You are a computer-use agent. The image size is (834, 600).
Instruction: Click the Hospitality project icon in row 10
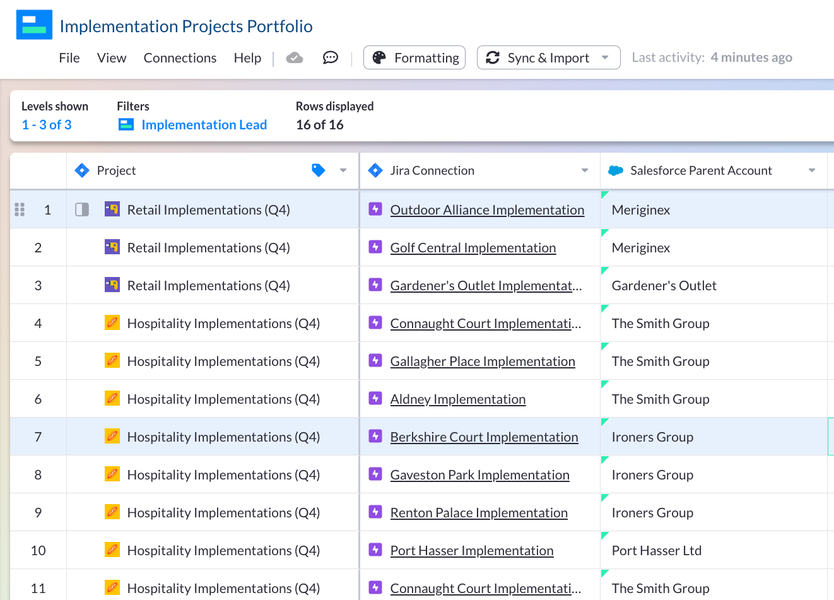coord(112,549)
